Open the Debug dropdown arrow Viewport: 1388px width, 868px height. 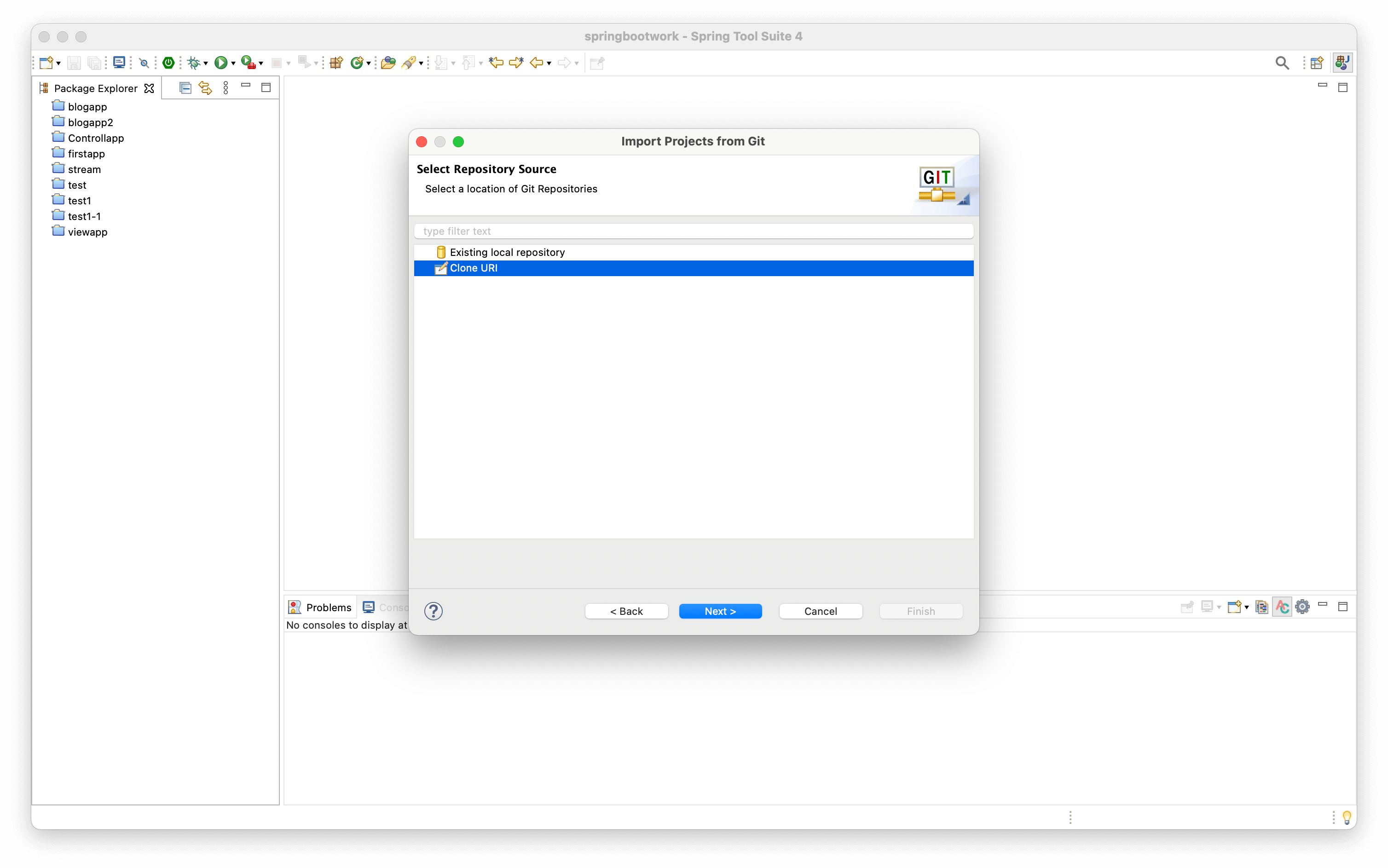pos(206,64)
